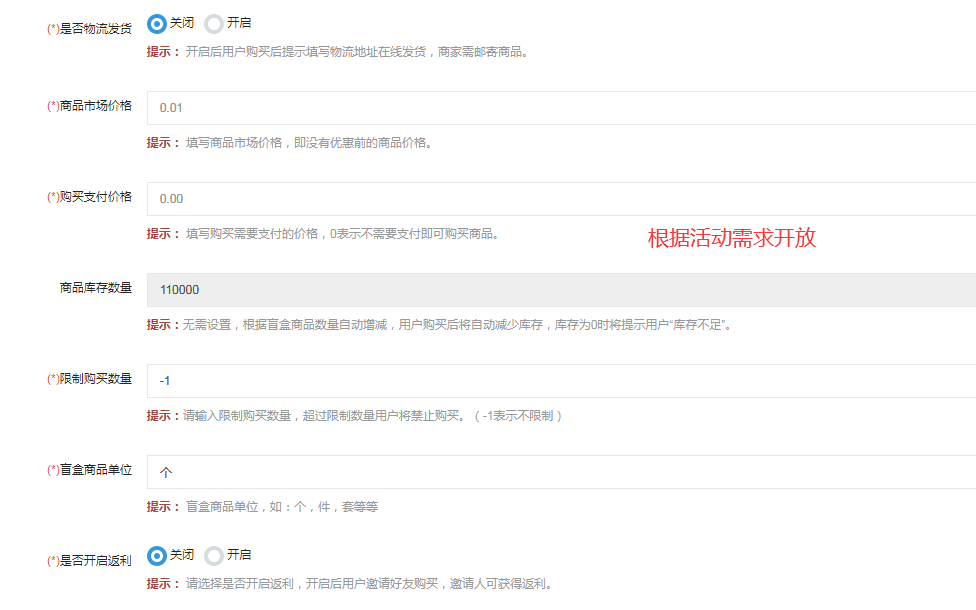The image size is (976, 610).
Task: Click the hint about 物流地址在线发货
Action: [338, 52]
